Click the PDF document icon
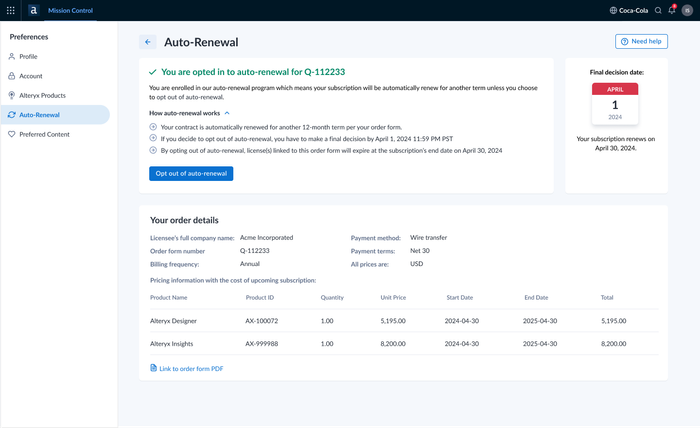The image size is (700, 428). click(153, 368)
